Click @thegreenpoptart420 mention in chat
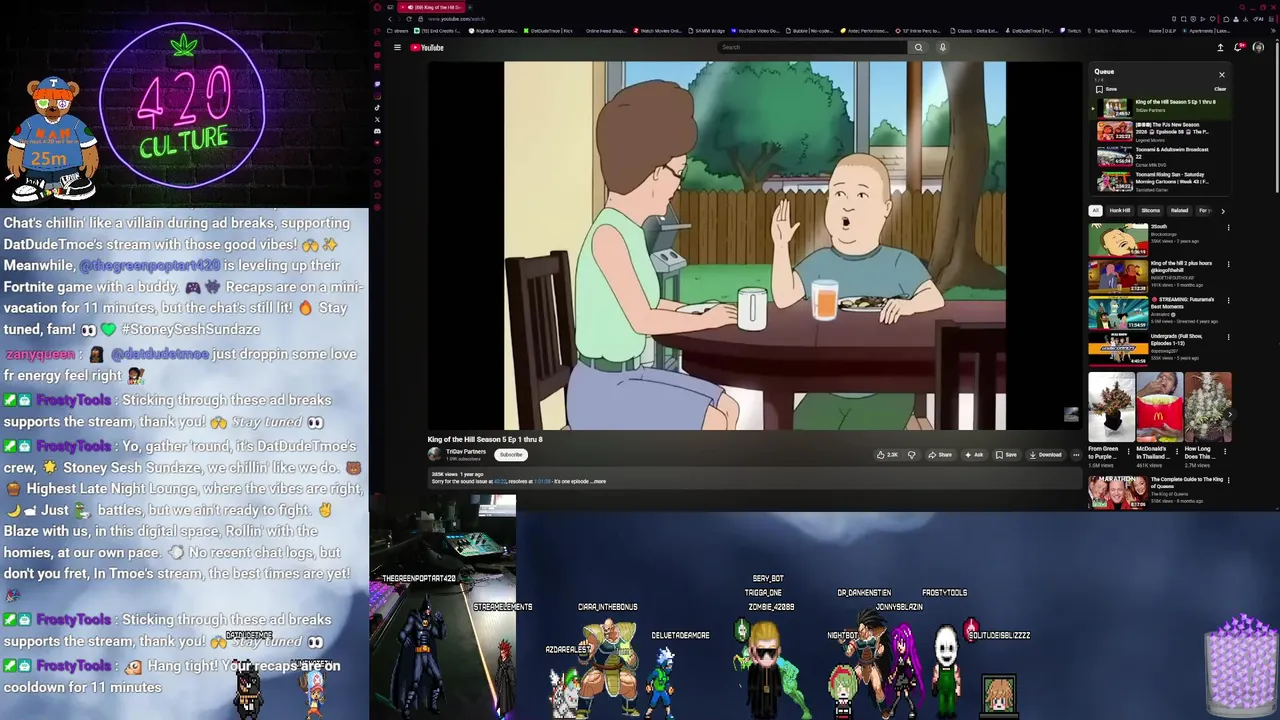This screenshot has height=720, width=1280. [149, 265]
